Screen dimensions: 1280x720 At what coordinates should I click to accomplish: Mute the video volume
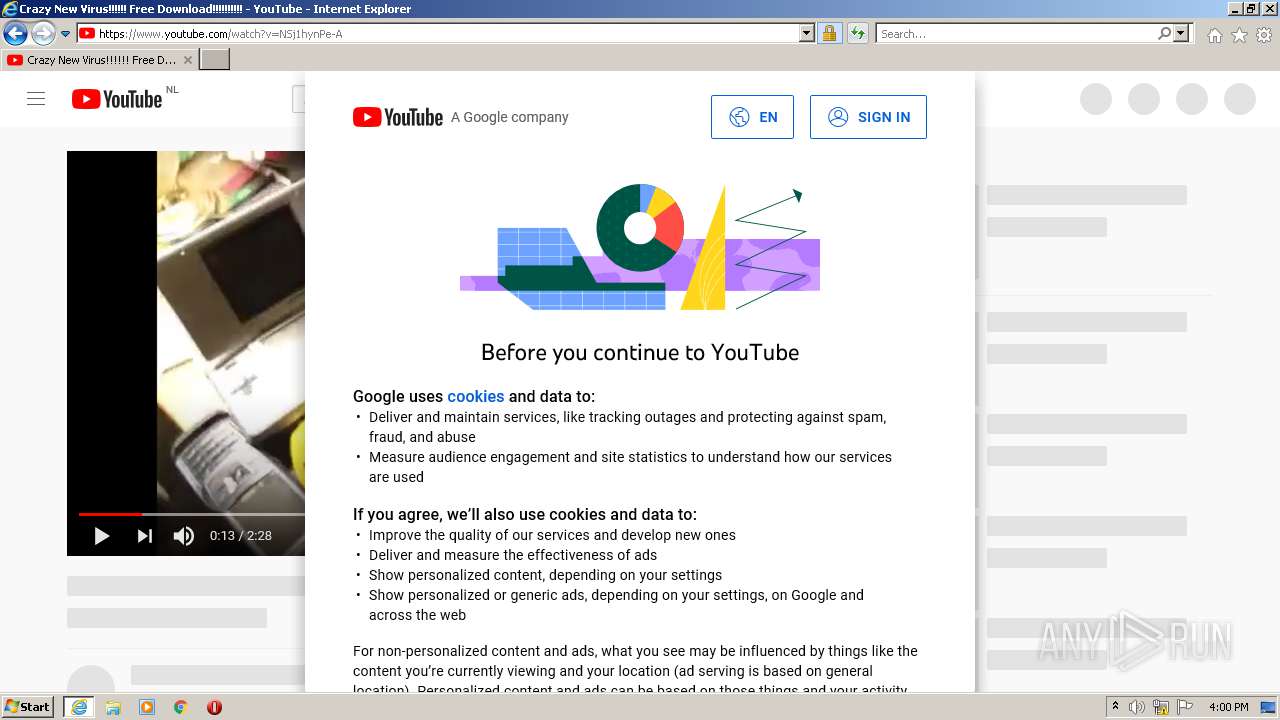[x=183, y=536]
